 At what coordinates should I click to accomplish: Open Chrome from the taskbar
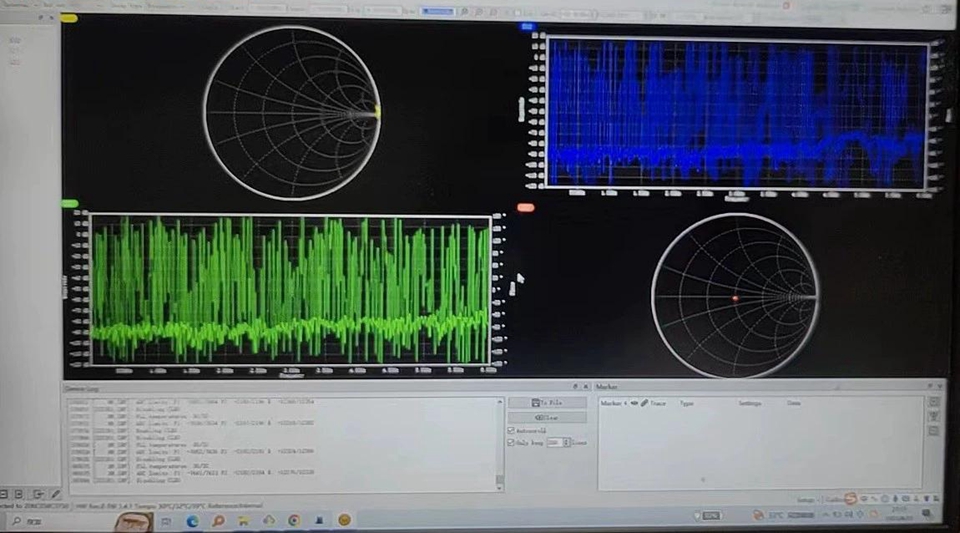coord(295,520)
